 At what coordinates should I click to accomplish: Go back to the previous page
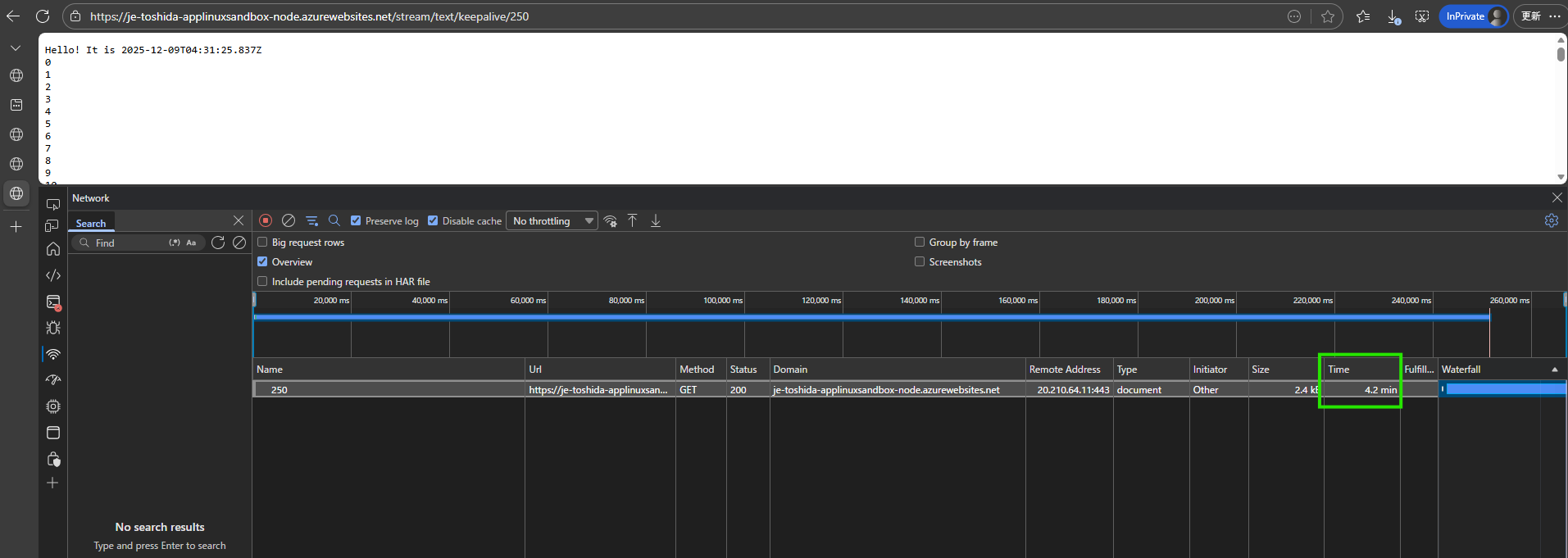(14, 16)
